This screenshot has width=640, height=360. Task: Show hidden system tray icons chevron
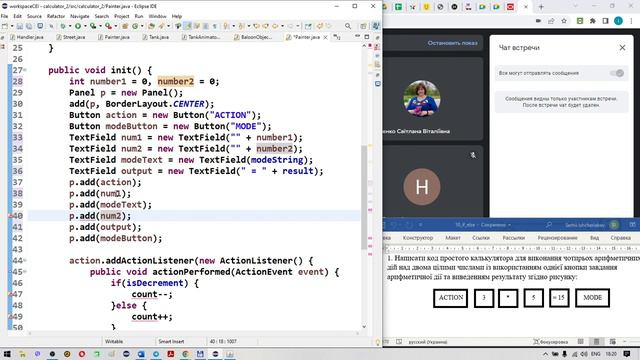[x=545, y=354]
